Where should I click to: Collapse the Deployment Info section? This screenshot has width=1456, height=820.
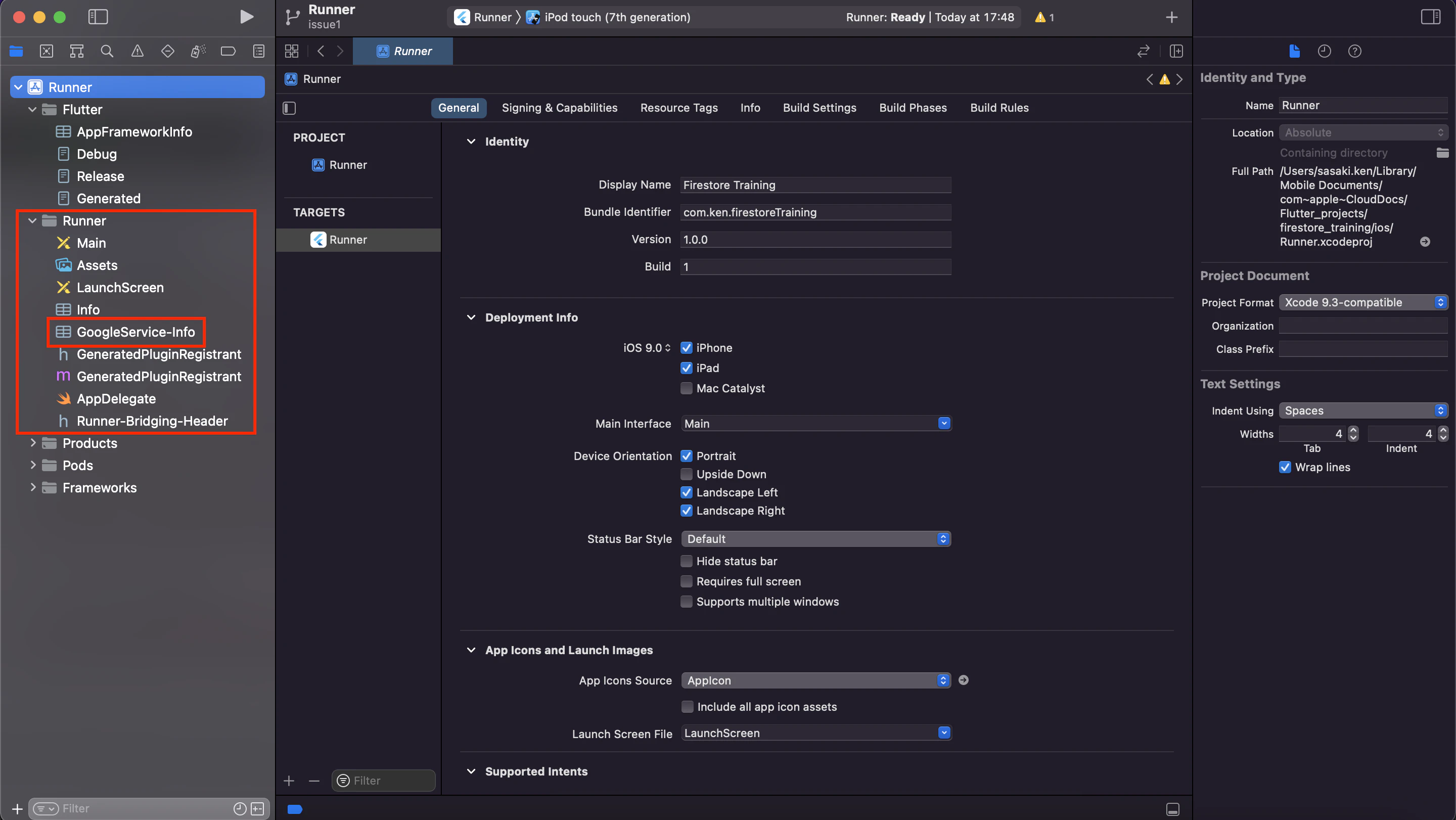pos(471,317)
